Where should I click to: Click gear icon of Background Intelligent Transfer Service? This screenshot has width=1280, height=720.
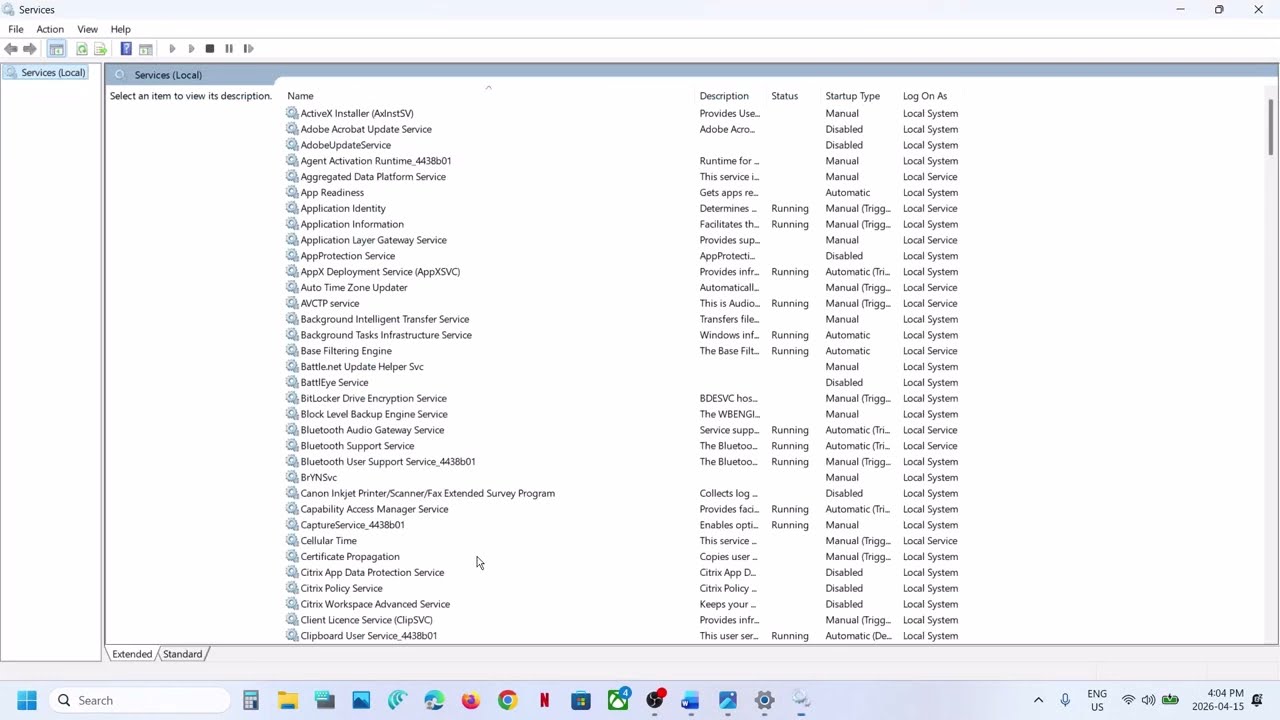292,319
